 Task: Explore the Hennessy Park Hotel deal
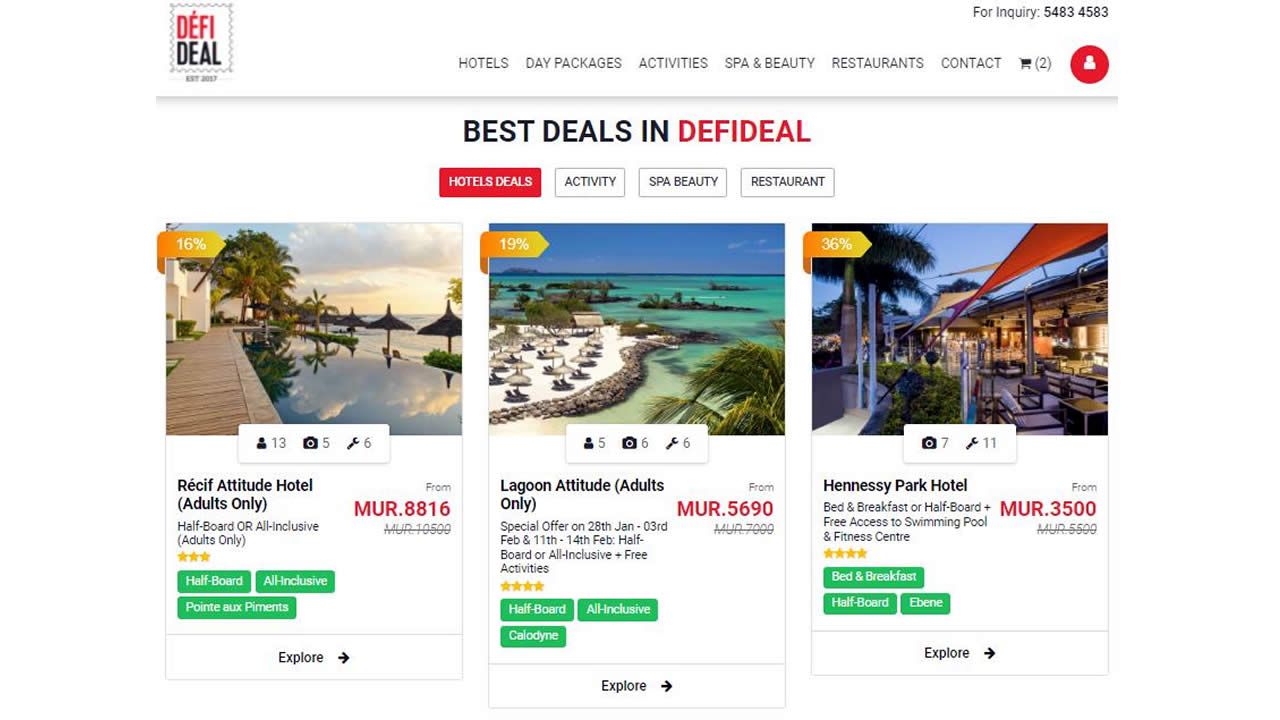[960, 653]
